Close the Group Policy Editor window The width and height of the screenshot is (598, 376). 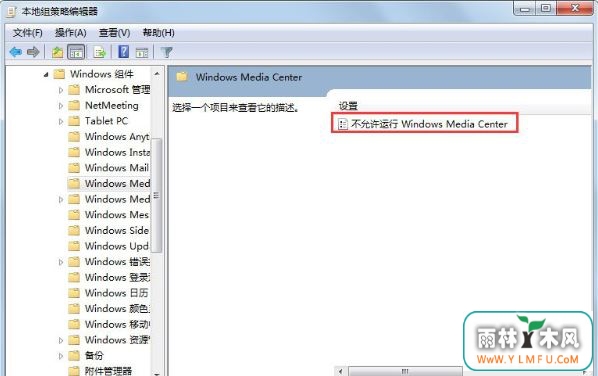[x=575, y=8]
